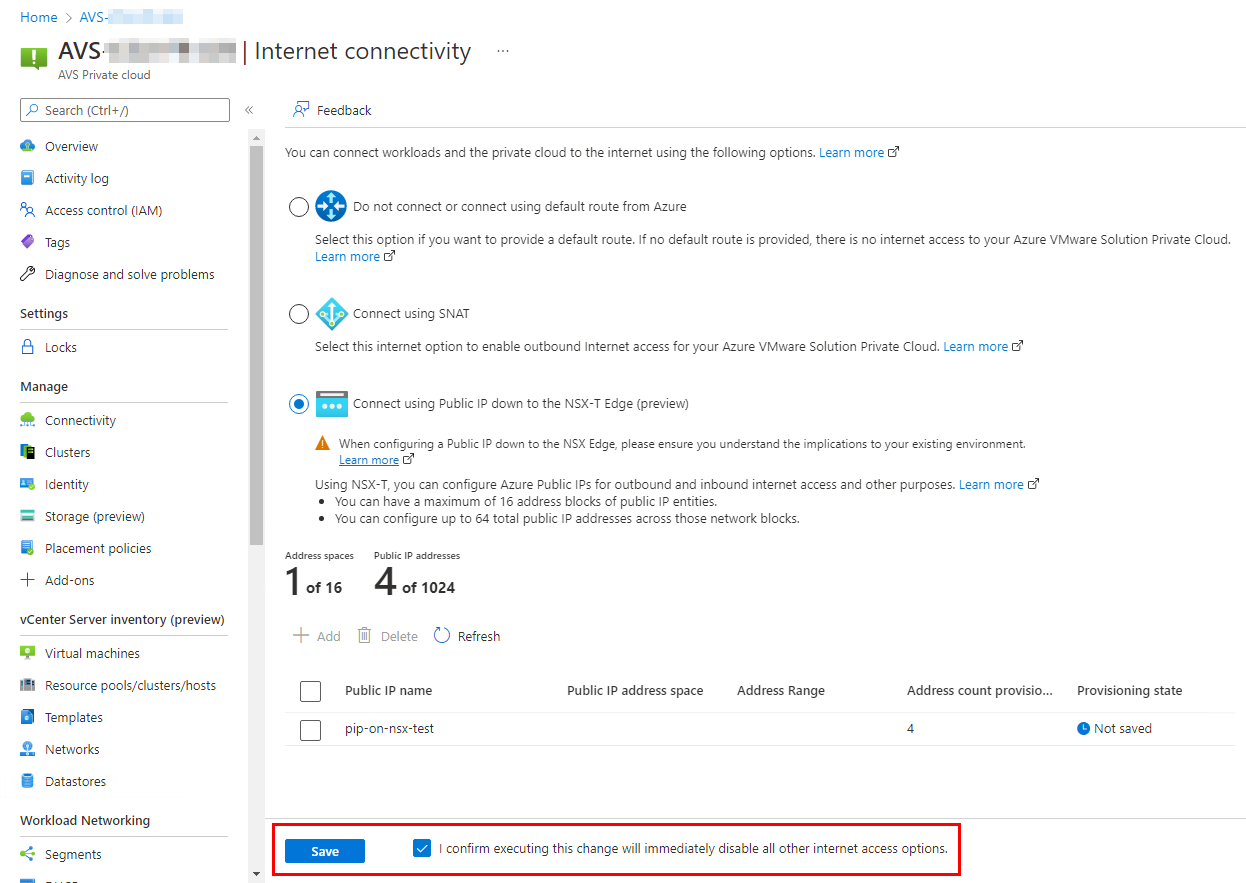This screenshot has width=1246, height=883.
Task: Open the ellipsis menu next to page title
Action: coord(503,51)
